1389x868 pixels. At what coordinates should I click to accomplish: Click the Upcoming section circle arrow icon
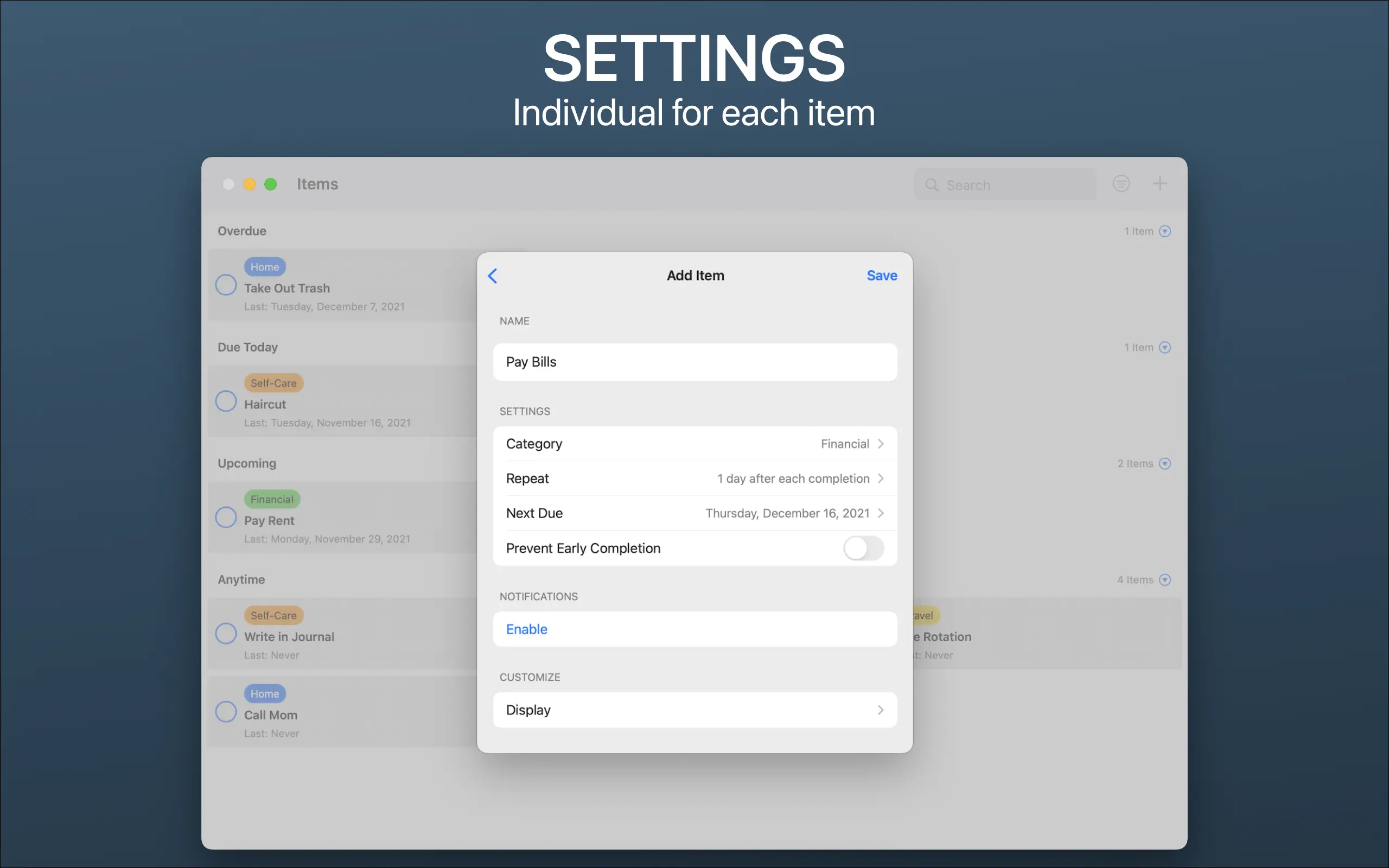tap(1164, 463)
